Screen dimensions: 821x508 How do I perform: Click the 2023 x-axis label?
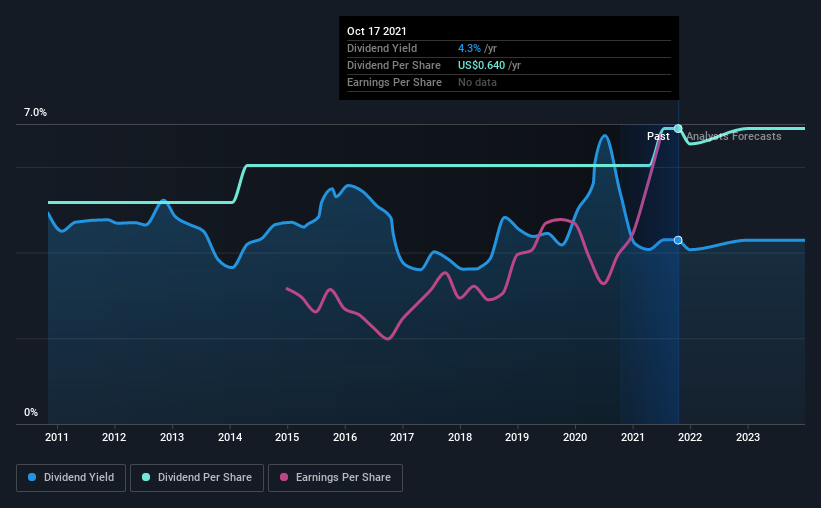(748, 437)
